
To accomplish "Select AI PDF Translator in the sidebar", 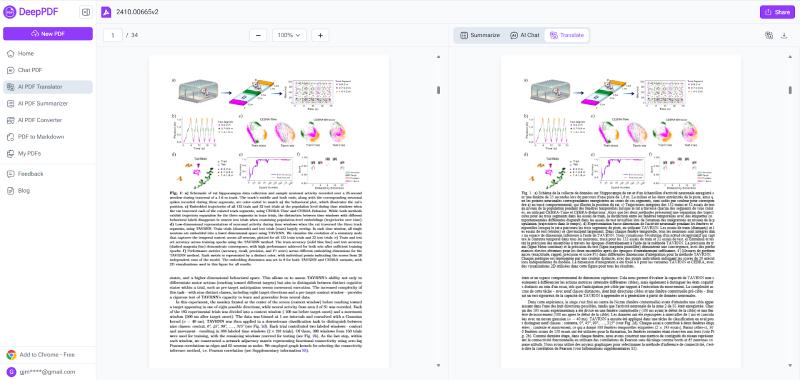I will [48, 87].
